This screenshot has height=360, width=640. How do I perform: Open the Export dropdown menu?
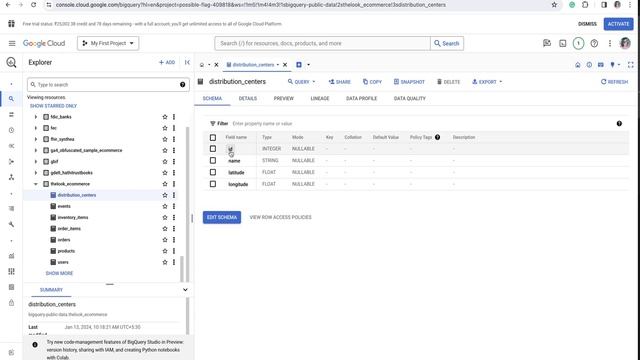click(x=487, y=82)
